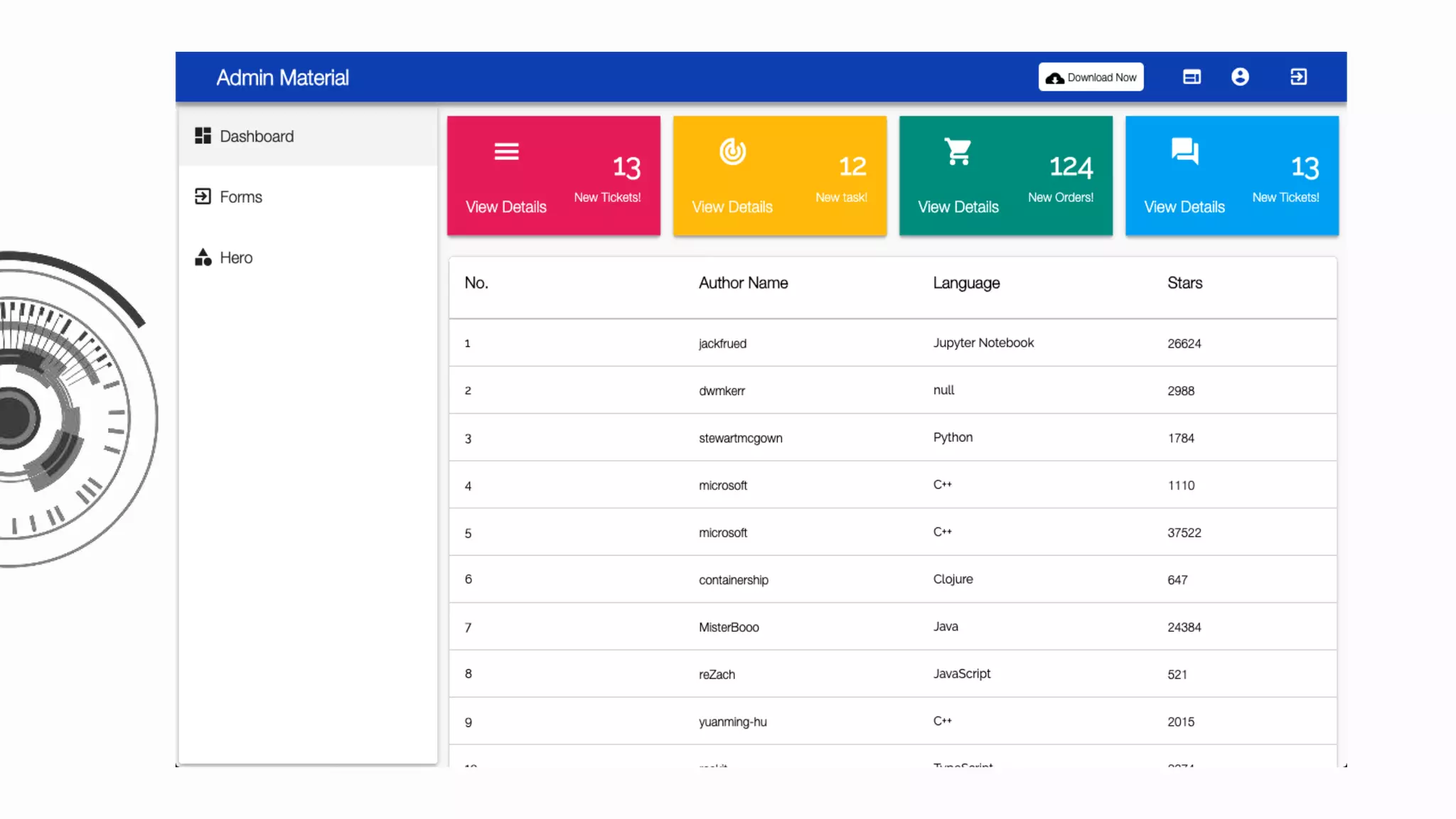Click the shopping cart icon on green card

point(958,151)
